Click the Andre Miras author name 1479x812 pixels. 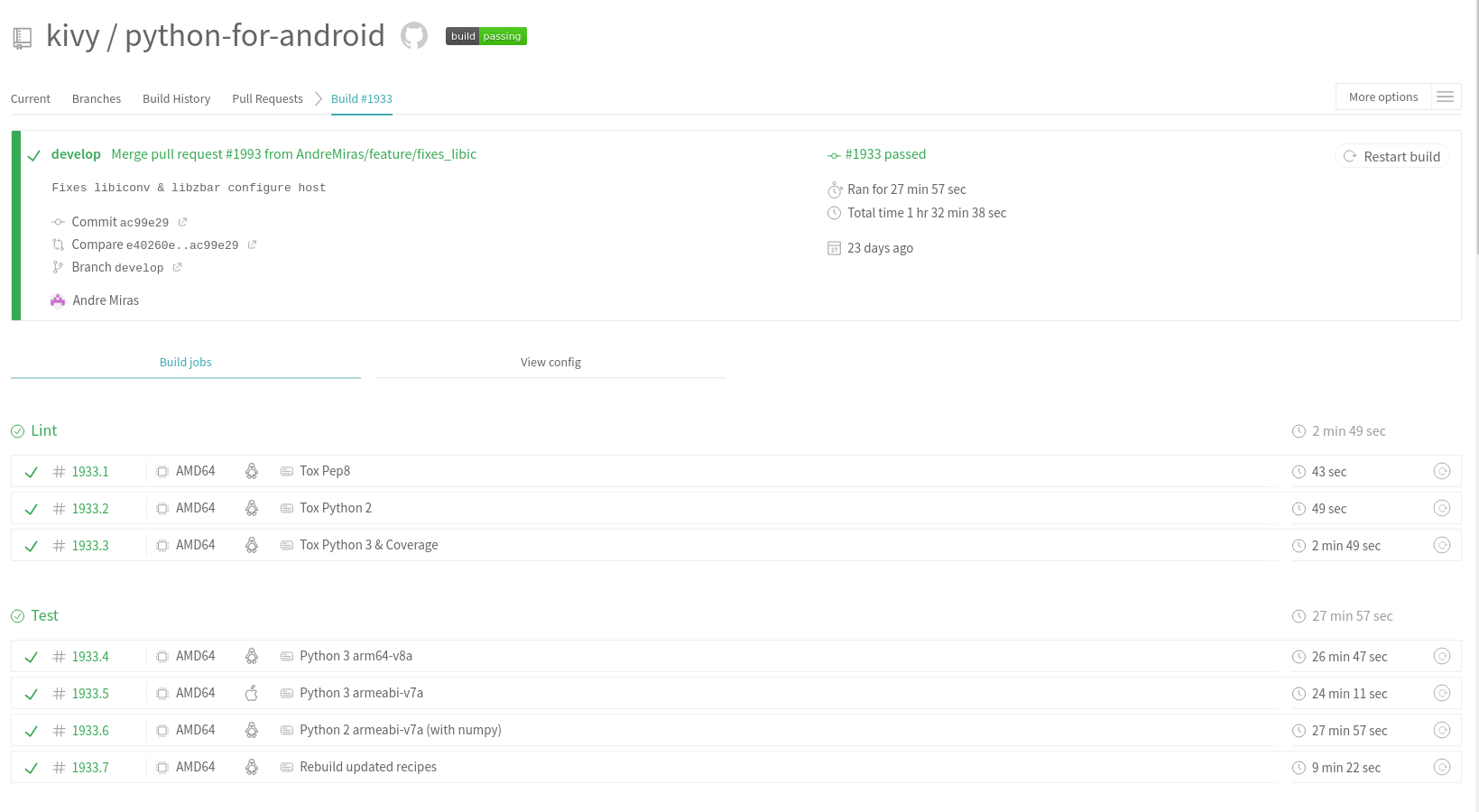point(106,300)
